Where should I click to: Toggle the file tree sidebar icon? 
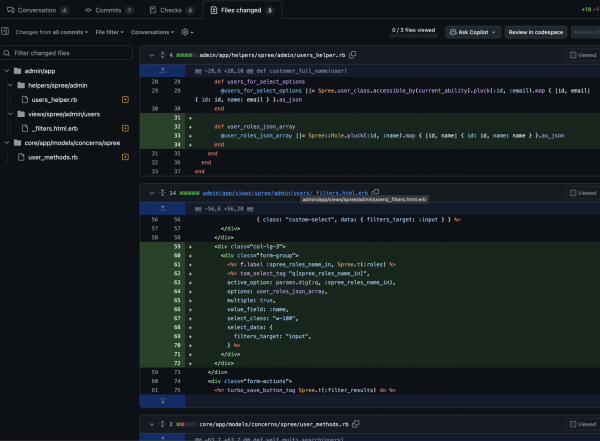click(5, 31)
